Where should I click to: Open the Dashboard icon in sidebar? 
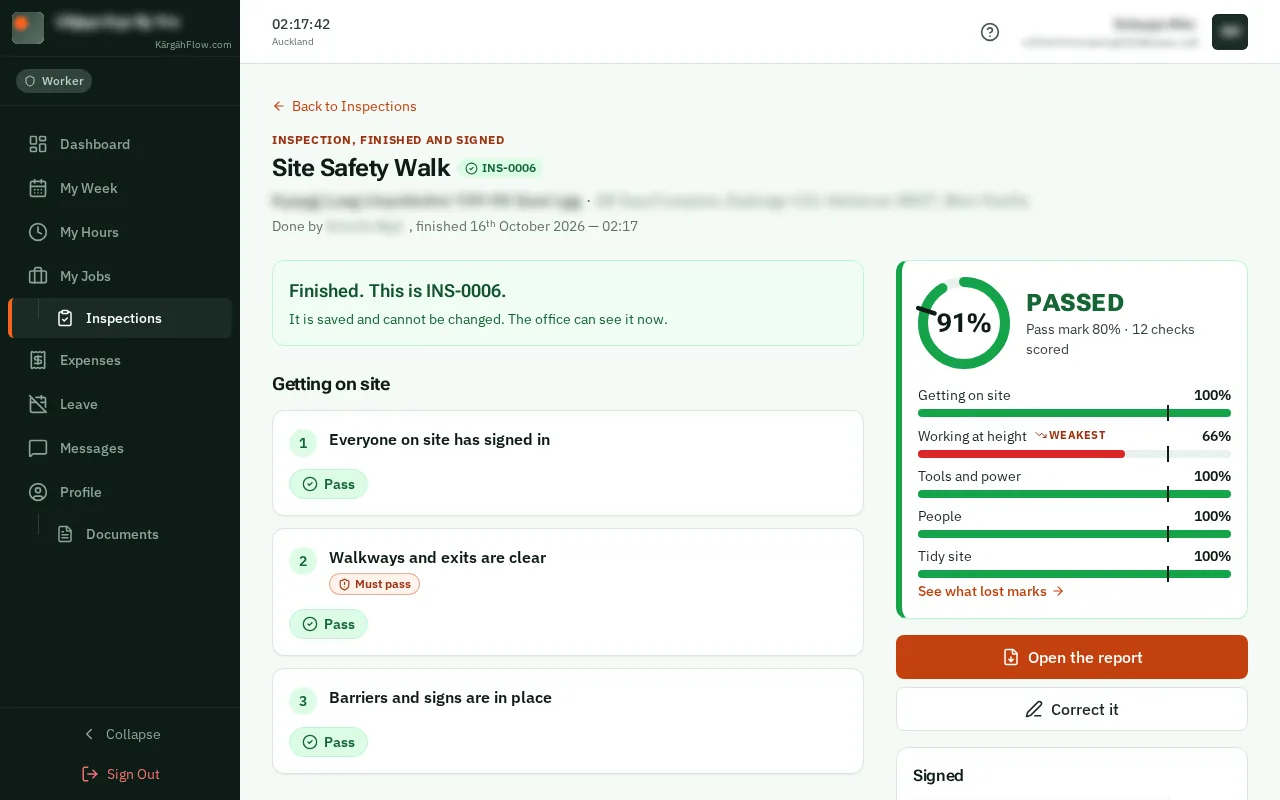tap(38, 144)
